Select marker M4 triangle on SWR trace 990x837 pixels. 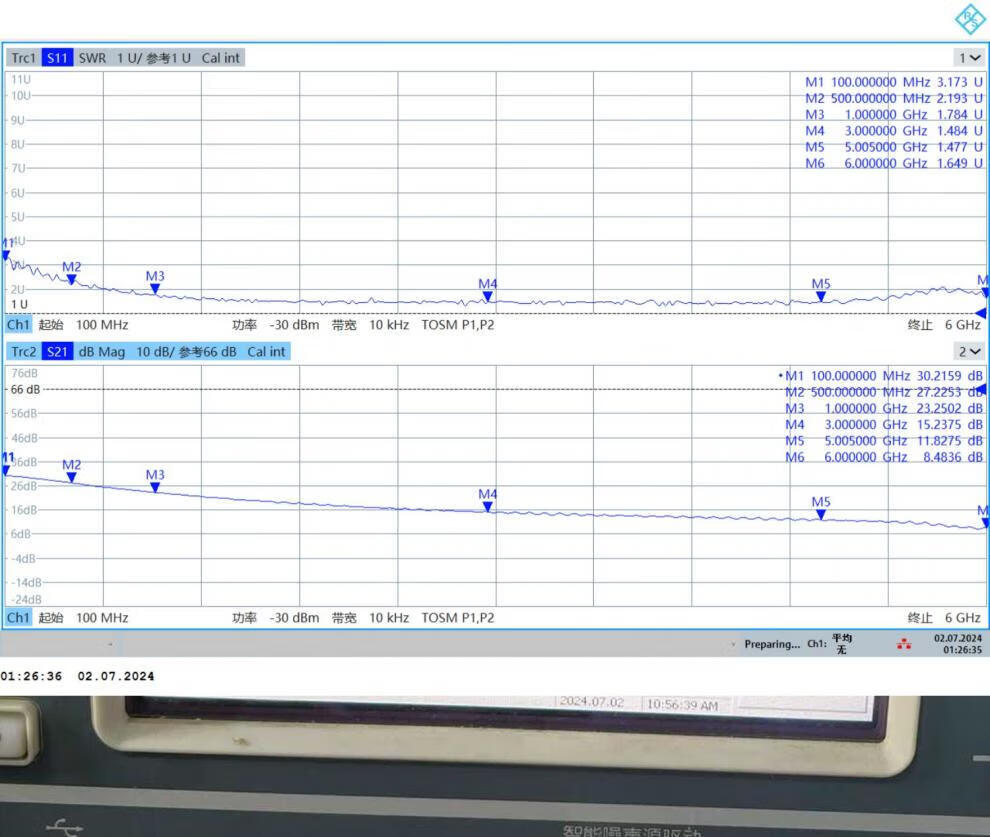coord(487,296)
